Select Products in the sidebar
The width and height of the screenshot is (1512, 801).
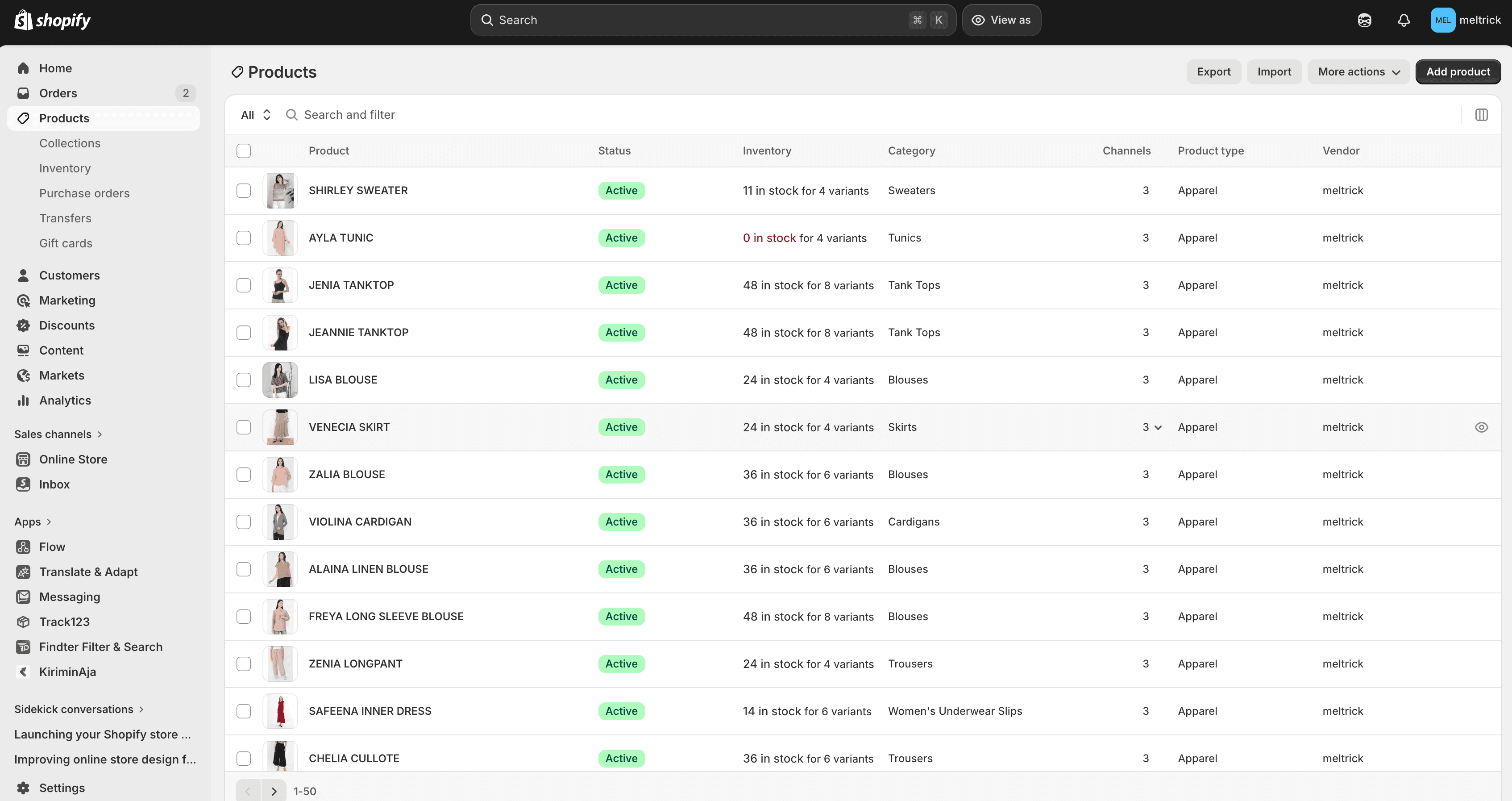[x=103, y=118]
